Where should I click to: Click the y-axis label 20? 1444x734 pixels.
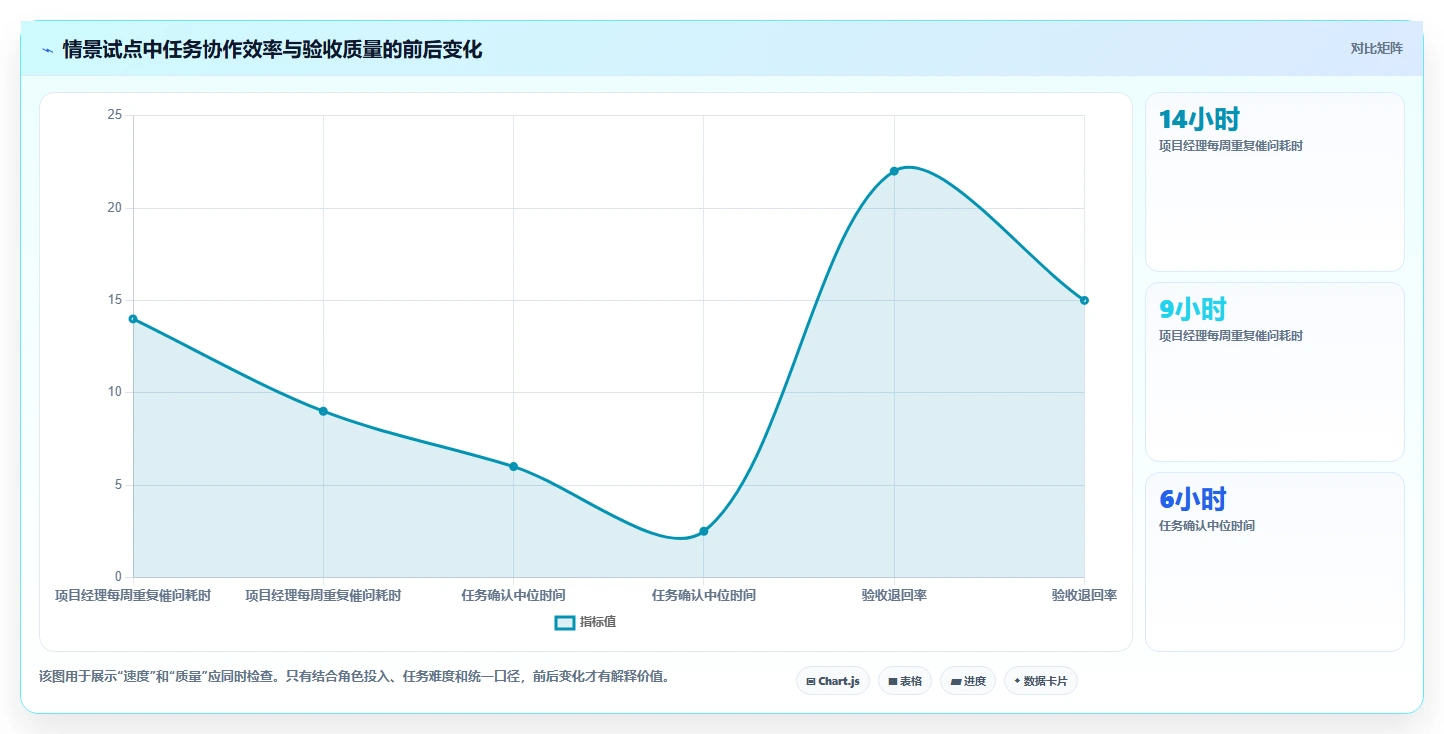click(115, 208)
